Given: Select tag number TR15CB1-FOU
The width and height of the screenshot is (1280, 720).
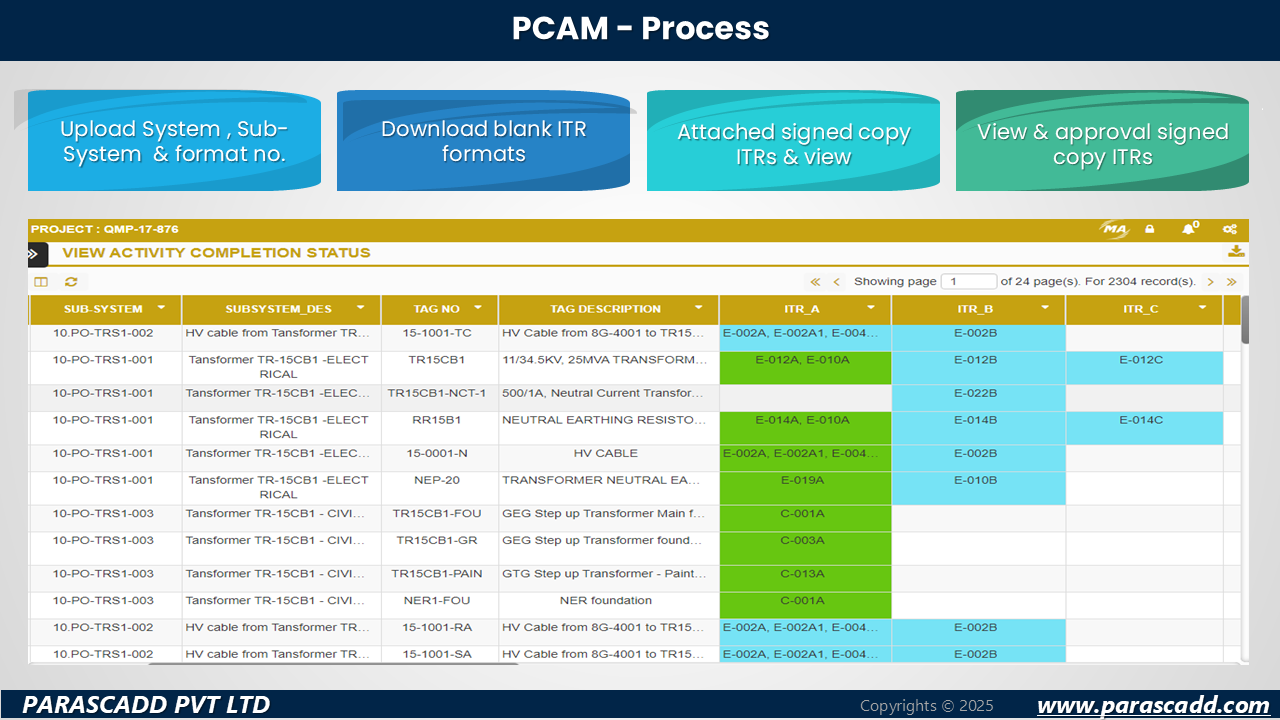Looking at the screenshot, I should [x=437, y=514].
